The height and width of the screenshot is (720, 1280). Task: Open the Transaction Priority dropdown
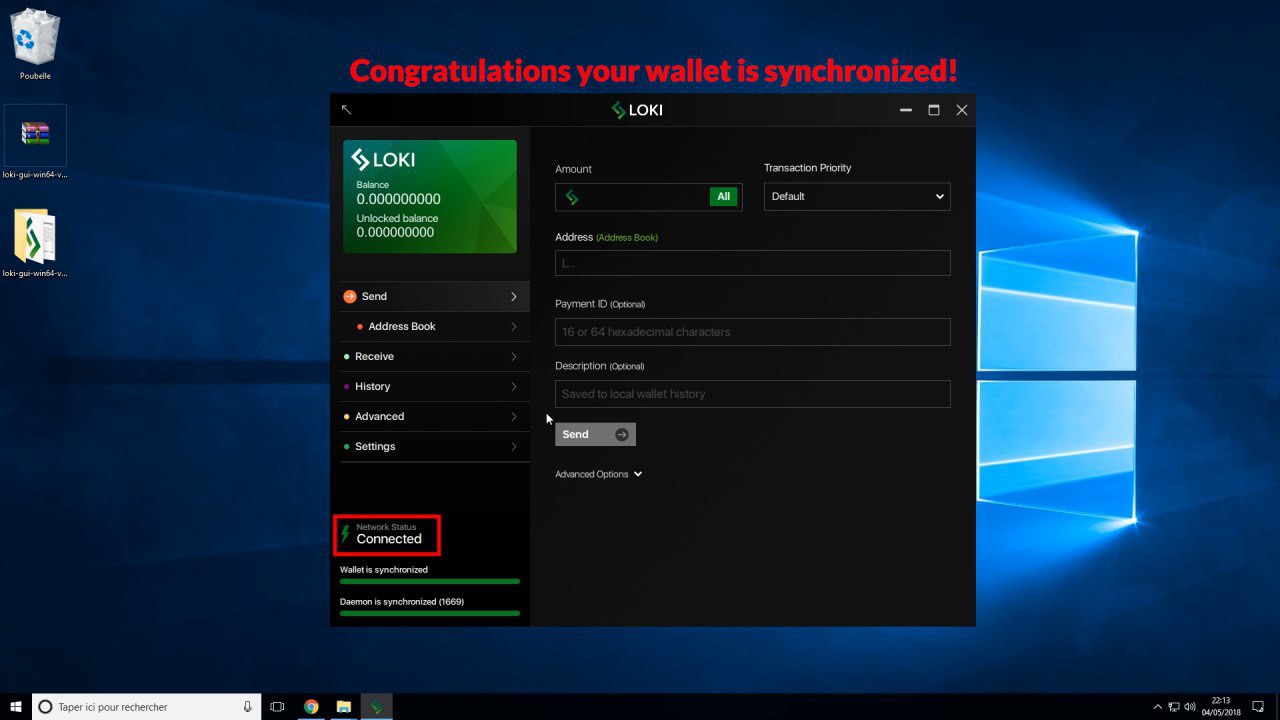pos(857,197)
